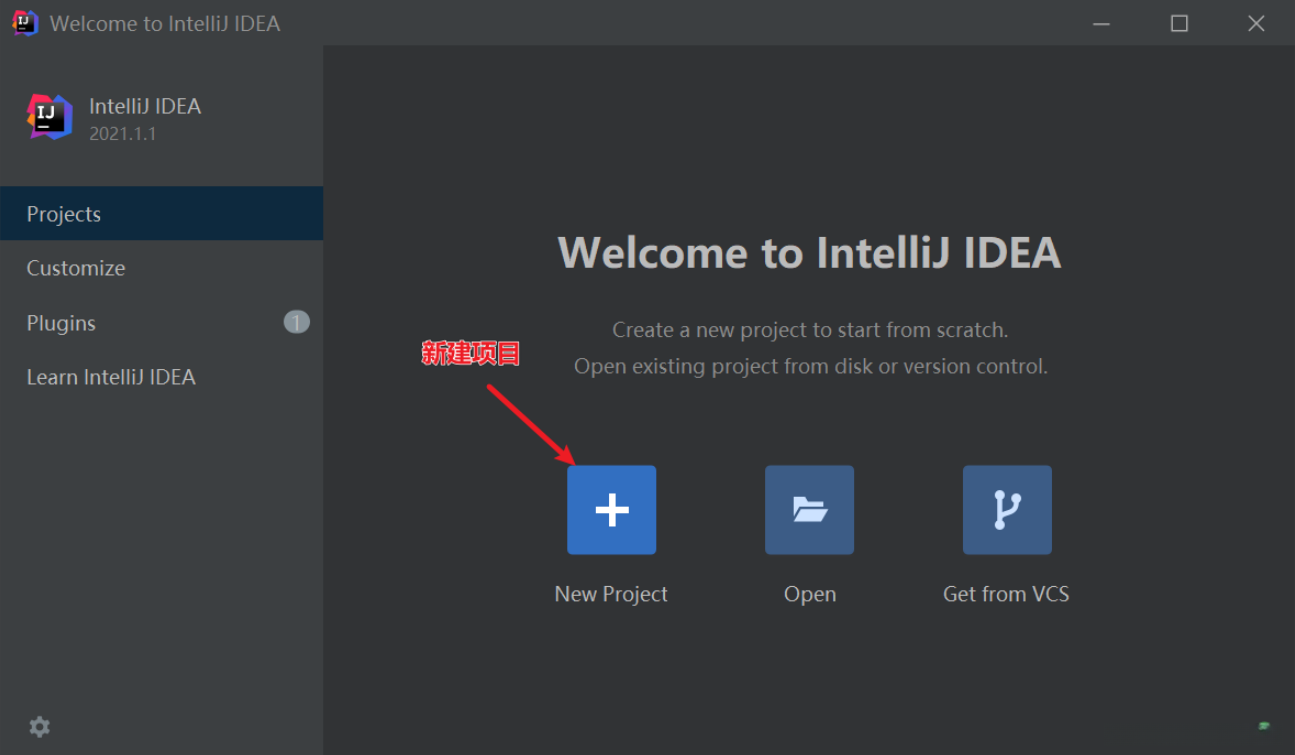This screenshot has width=1295, height=755.
Task: Minimize the IntelliJ IDEA welcome window
Action: click(x=1102, y=23)
